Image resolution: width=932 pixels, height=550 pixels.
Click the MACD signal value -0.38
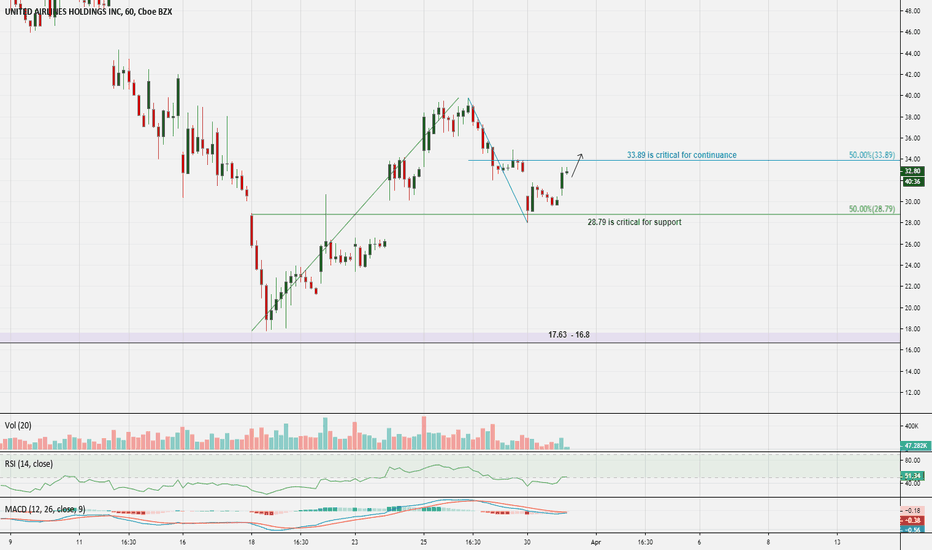(912, 520)
